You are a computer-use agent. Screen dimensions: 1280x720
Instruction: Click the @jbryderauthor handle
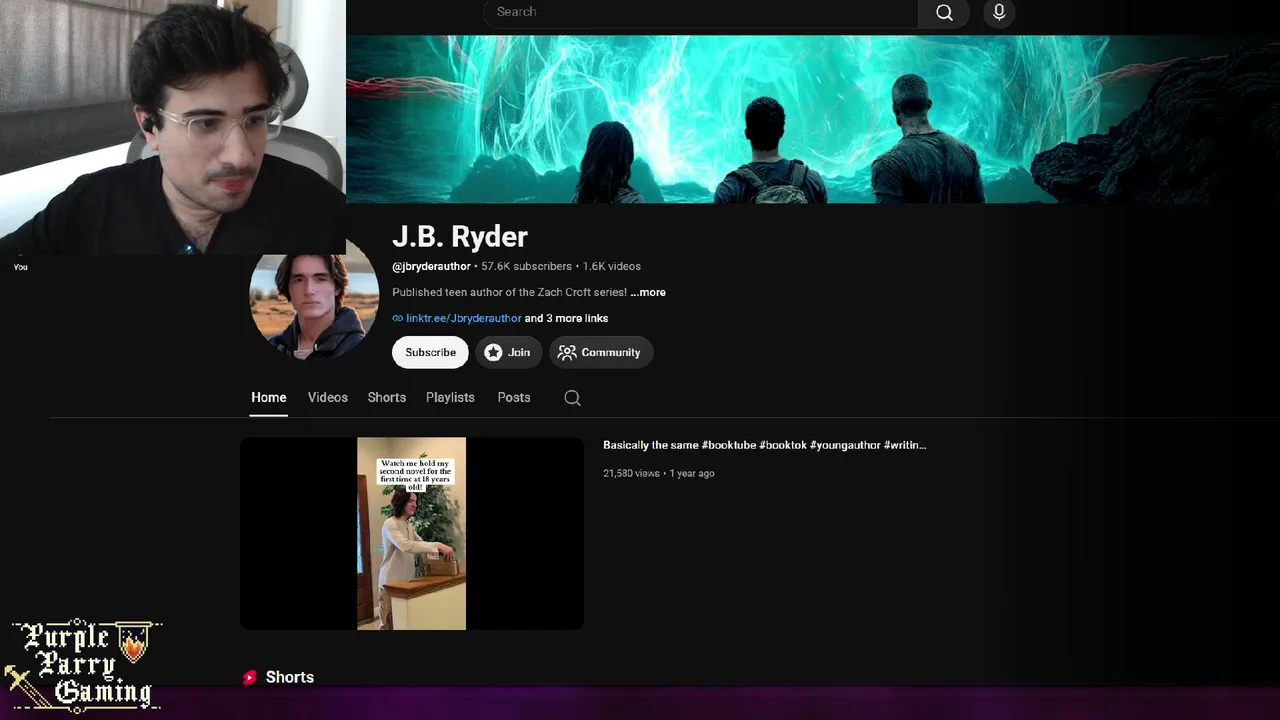431,266
